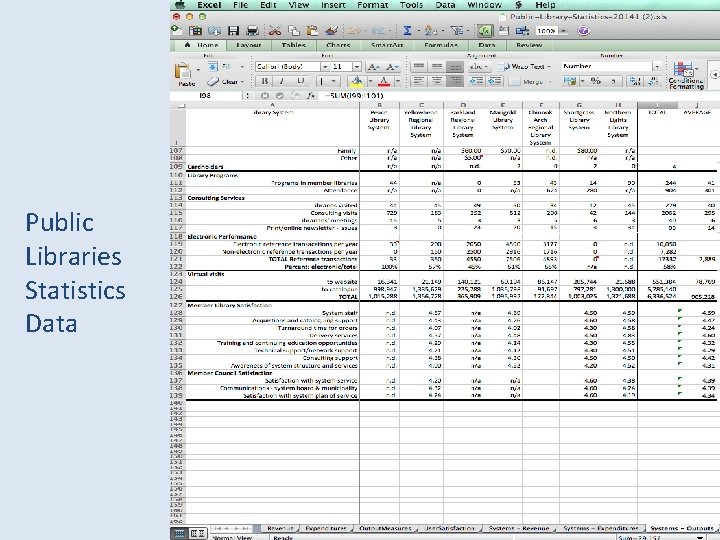The width and height of the screenshot is (720, 540).
Task: Click the Name Box showing I98
Action: [206, 96]
